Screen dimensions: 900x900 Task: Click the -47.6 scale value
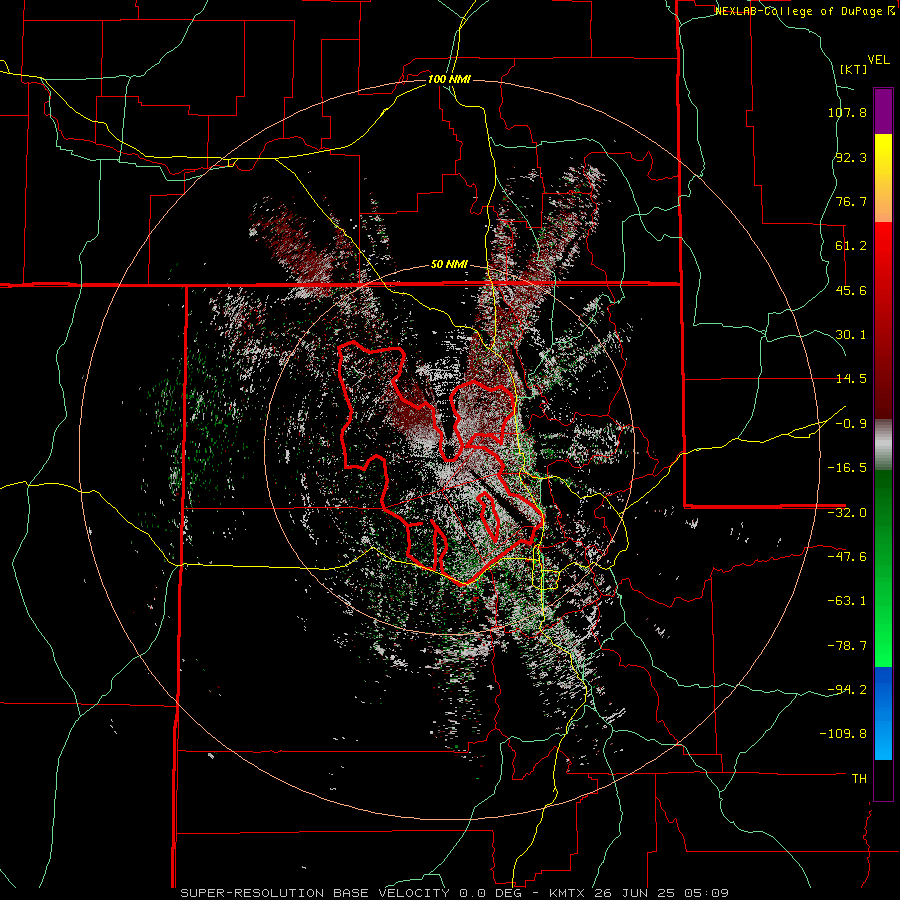tap(847, 557)
